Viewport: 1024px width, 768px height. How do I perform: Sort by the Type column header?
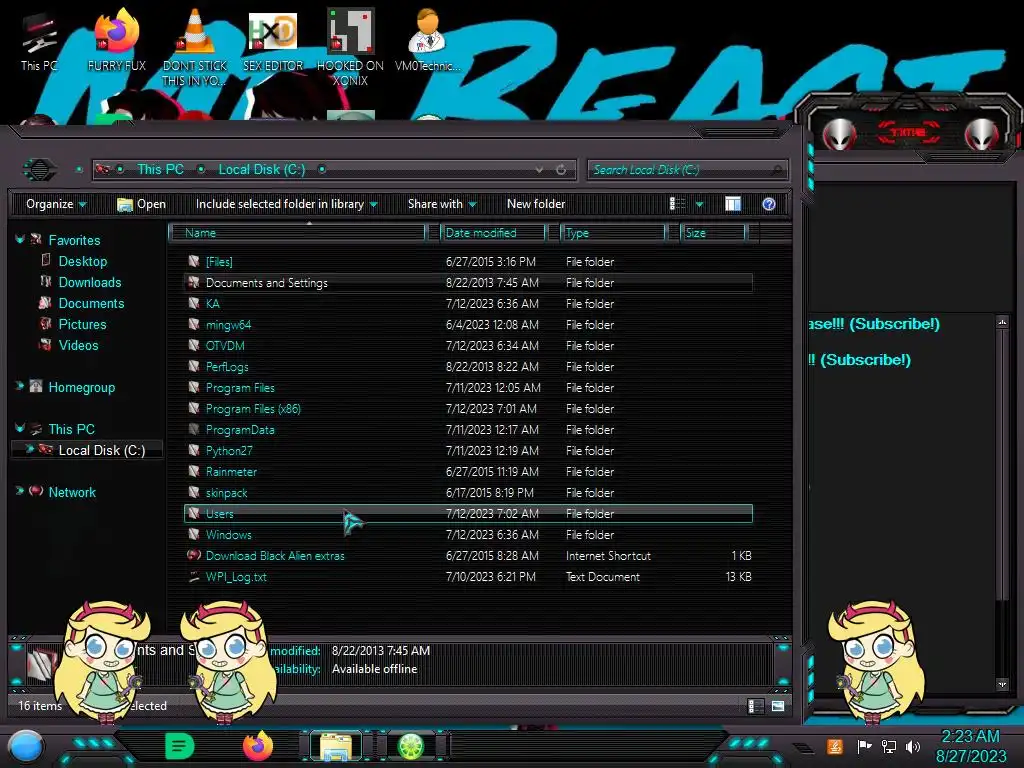tap(613, 233)
